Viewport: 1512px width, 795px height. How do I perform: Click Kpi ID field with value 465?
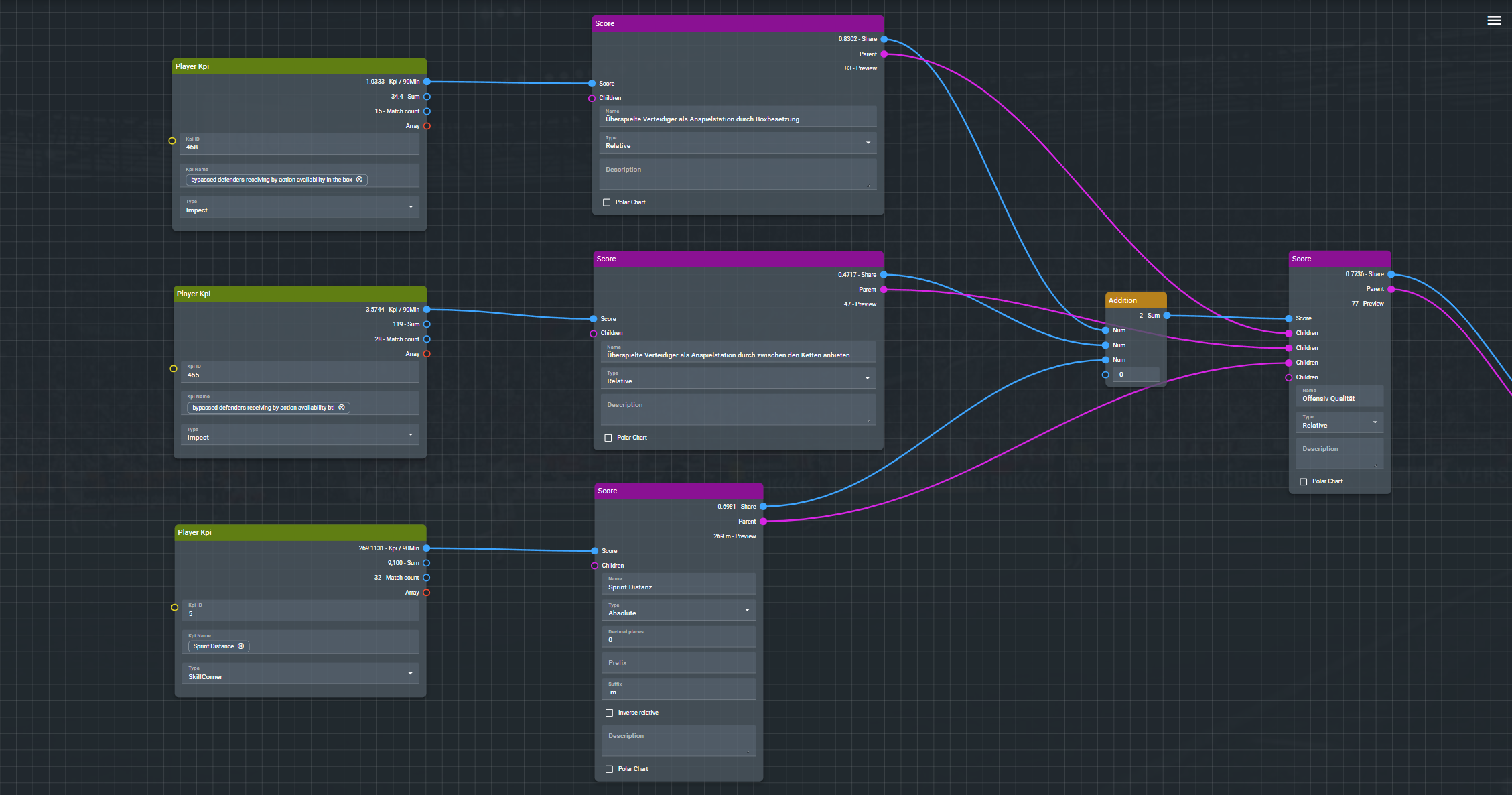pyautogui.click(x=300, y=372)
